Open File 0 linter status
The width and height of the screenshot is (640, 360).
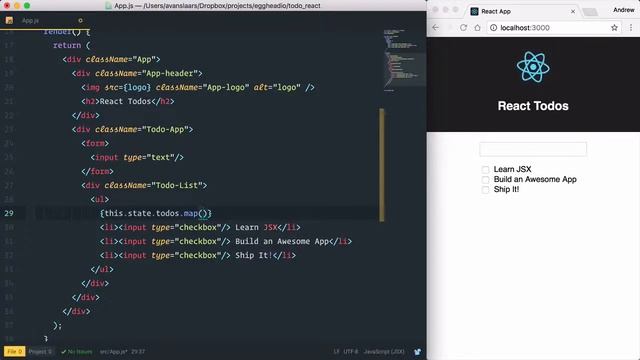click(14, 351)
